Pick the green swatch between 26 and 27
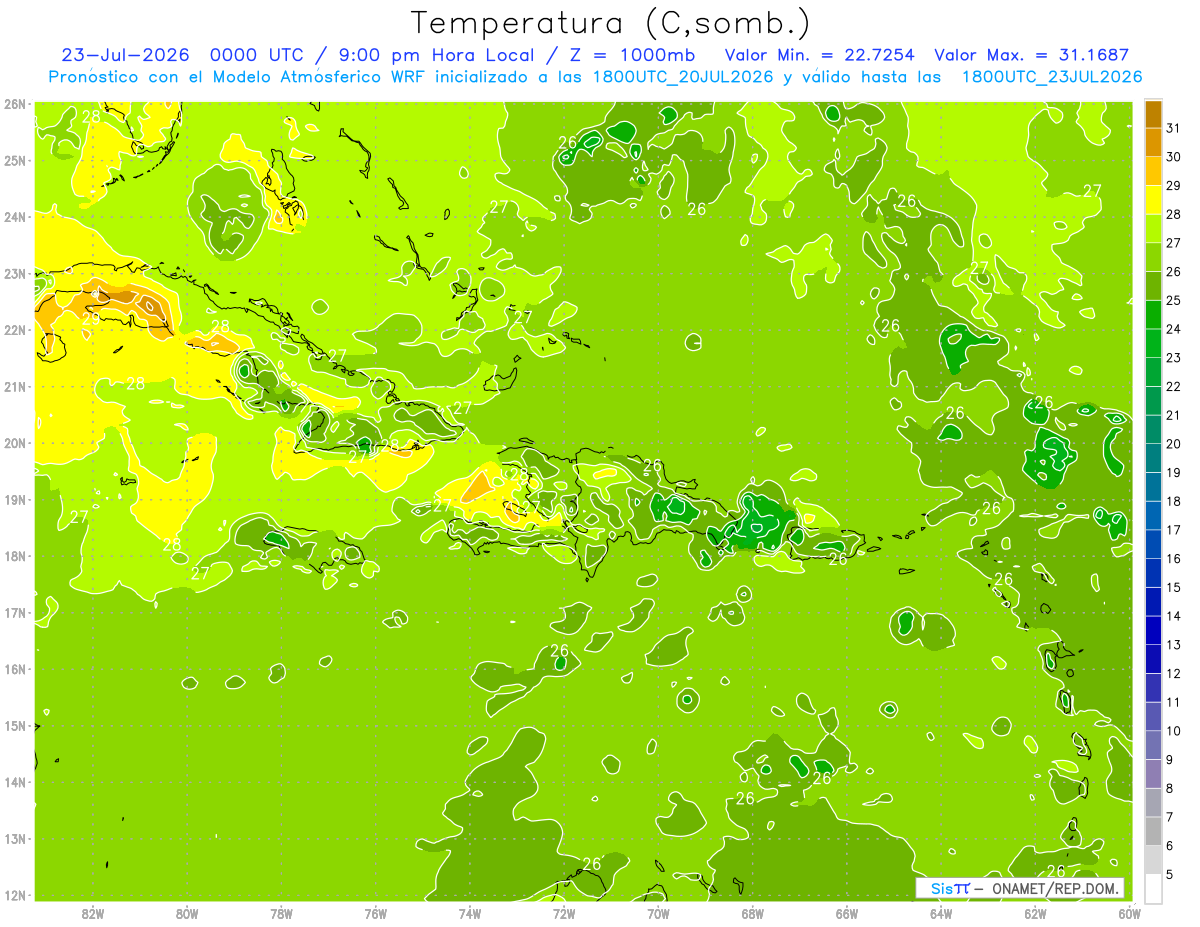This screenshot has width=1200, height=927. click(1153, 257)
